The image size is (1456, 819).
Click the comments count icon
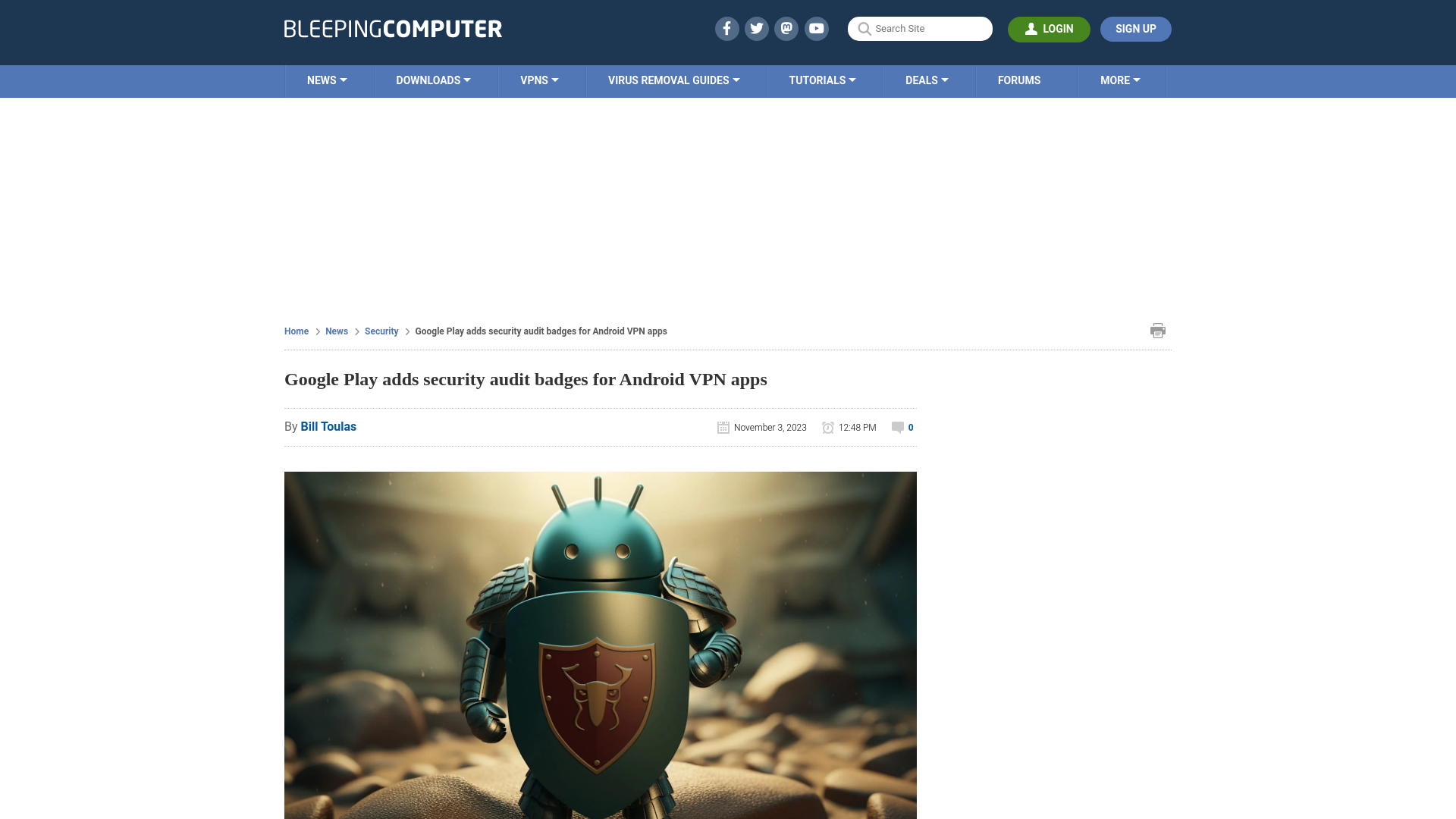(x=897, y=427)
